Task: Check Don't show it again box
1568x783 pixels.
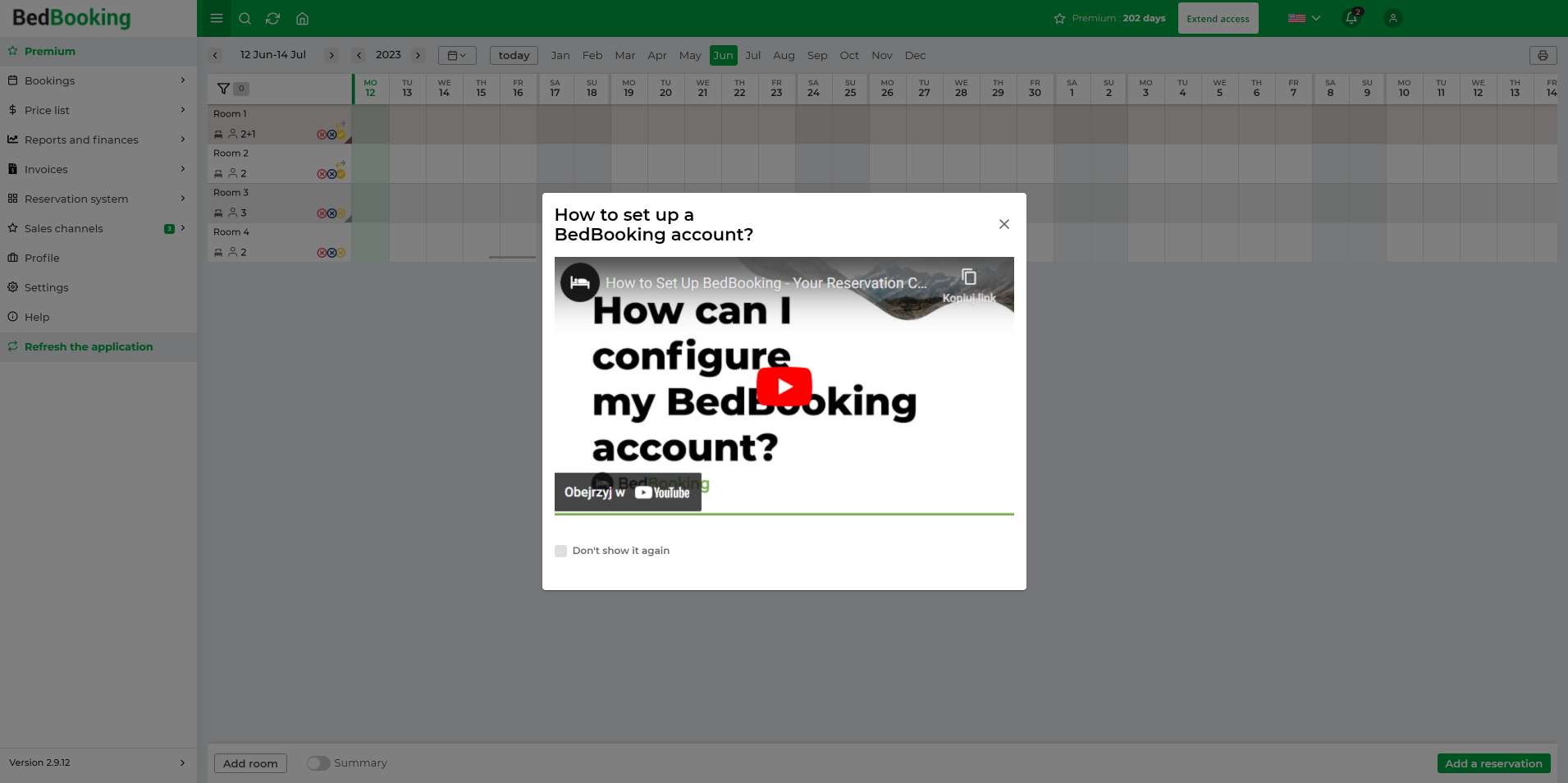Action: click(x=561, y=551)
